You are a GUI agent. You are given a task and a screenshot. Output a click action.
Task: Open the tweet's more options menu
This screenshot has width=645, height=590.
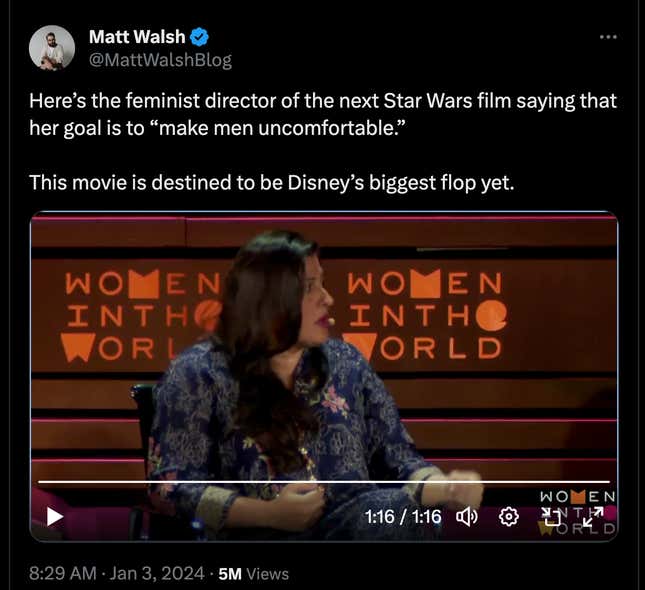[607, 37]
